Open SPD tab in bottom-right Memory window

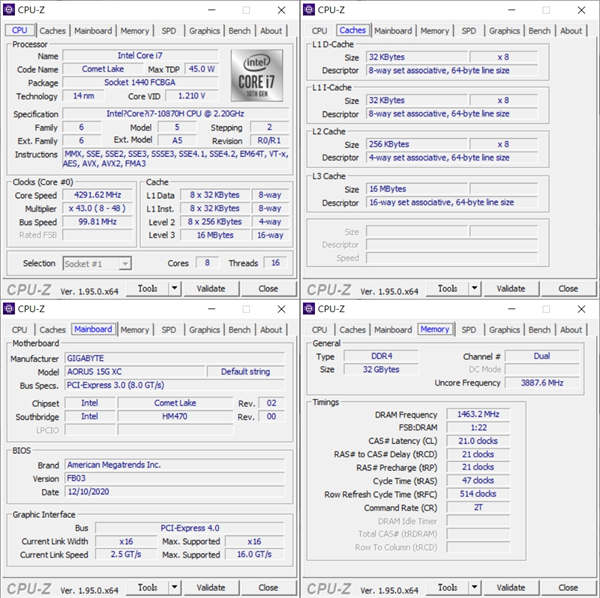coord(468,330)
